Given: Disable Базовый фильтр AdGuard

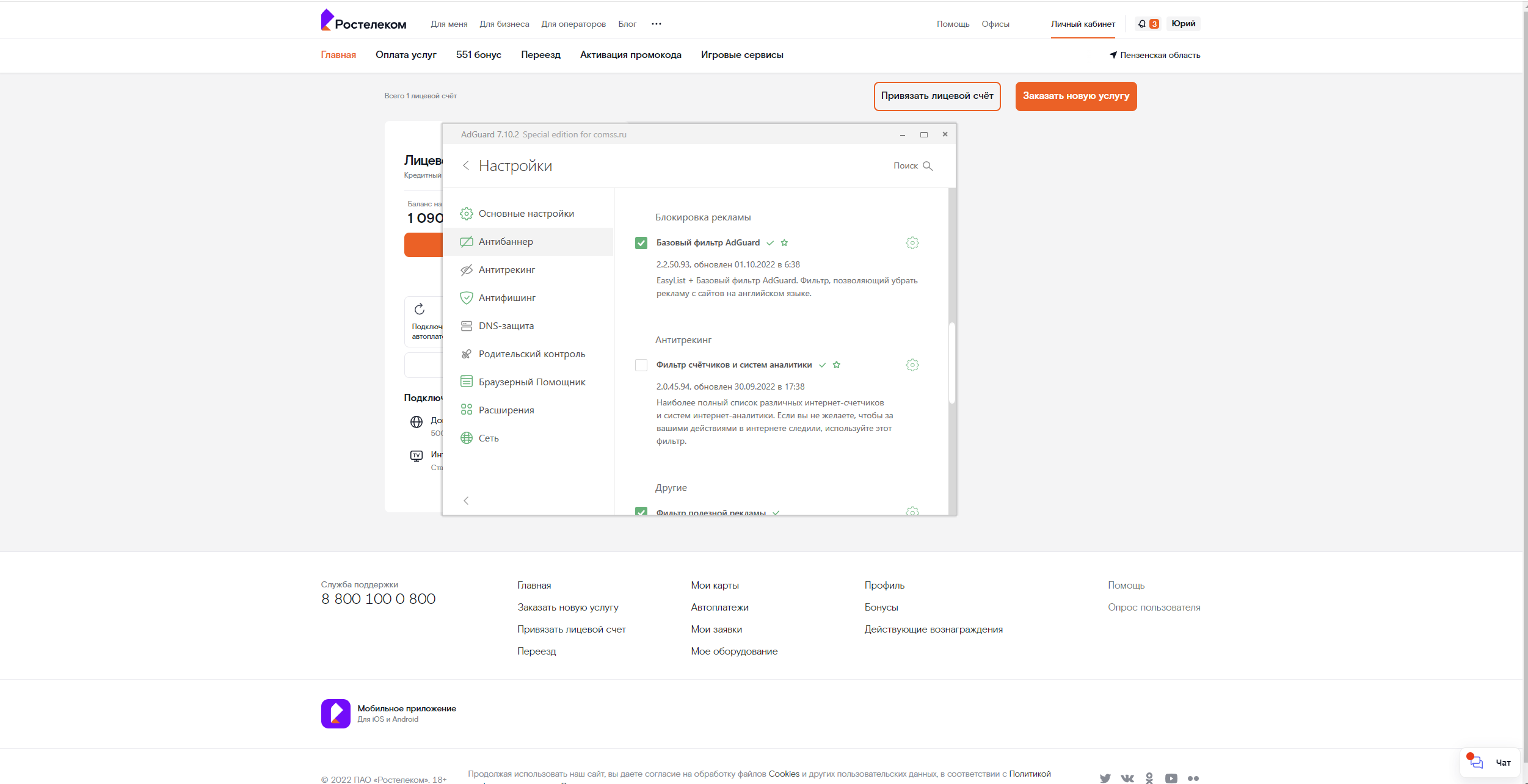Looking at the screenshot, I should 641,242.
